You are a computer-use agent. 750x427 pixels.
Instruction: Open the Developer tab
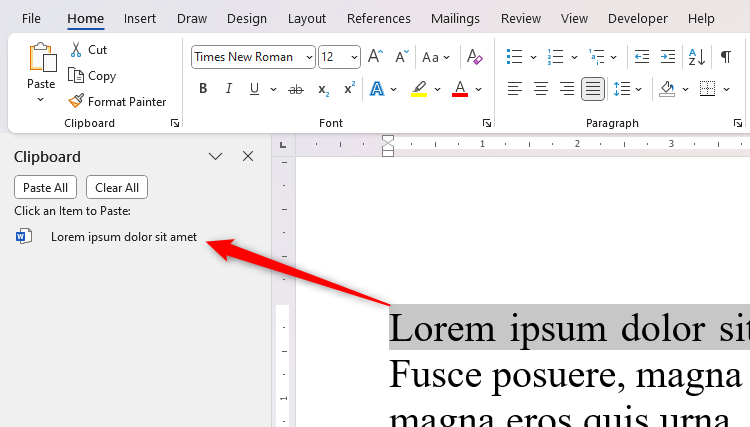(x=638, y=18)
